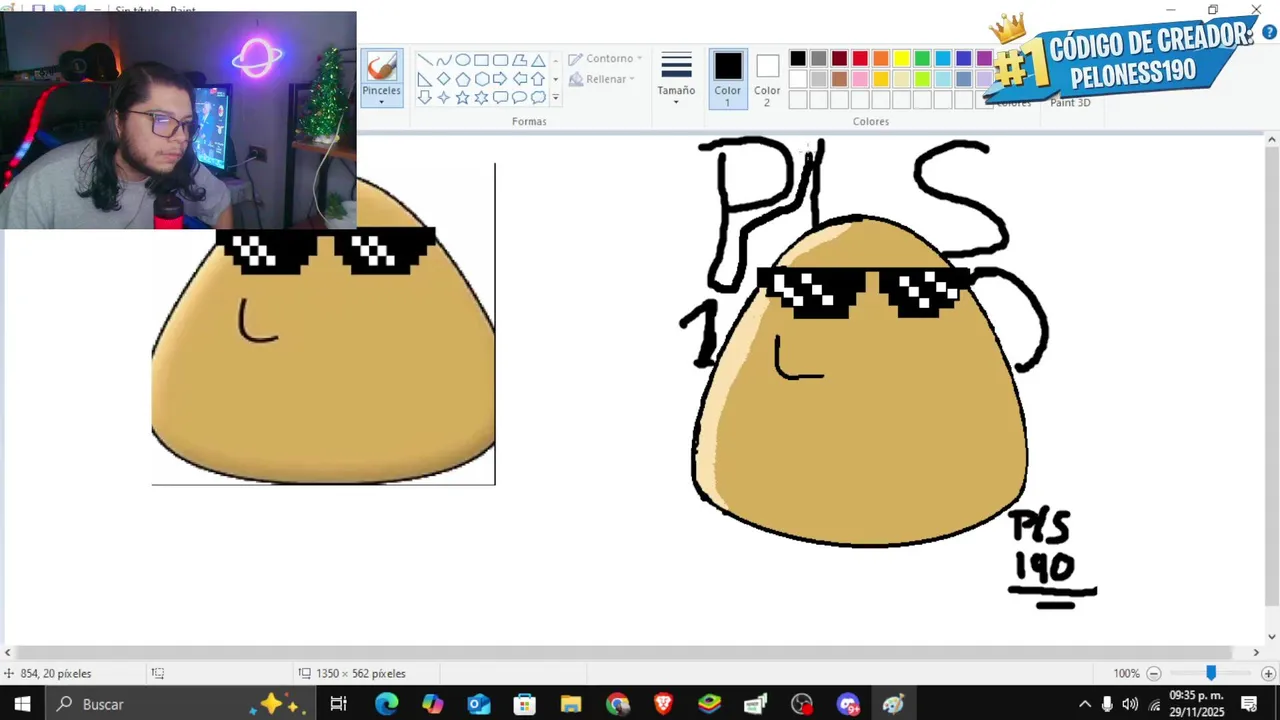Image resolution: width=1280 pixels, height=720 pixels.
Task: Click the 100% zoom percentage text
Action: point(1127,674)
